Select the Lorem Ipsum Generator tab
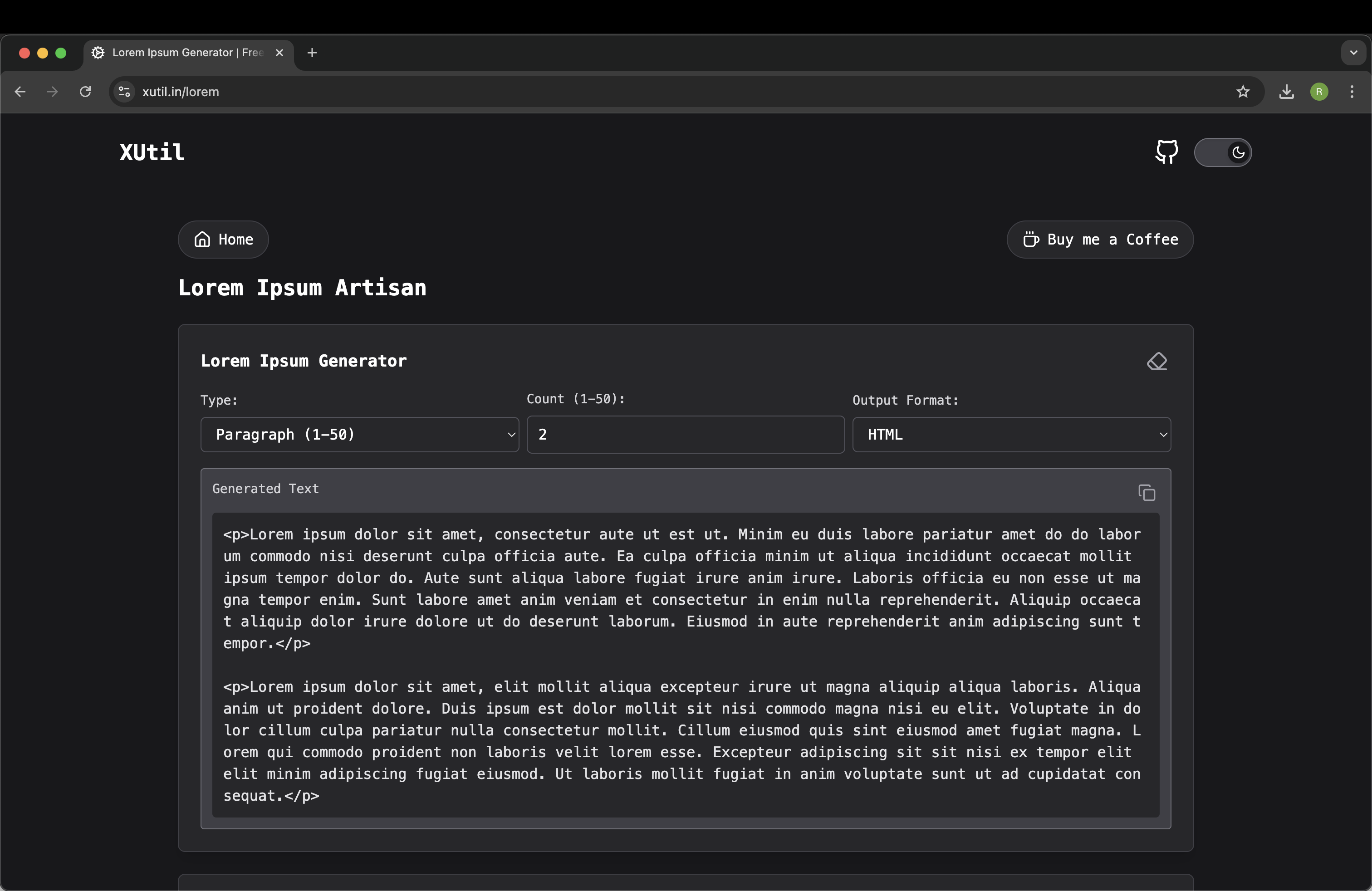This screenshot has height=891, width=1372. click(x=188, y=53)
